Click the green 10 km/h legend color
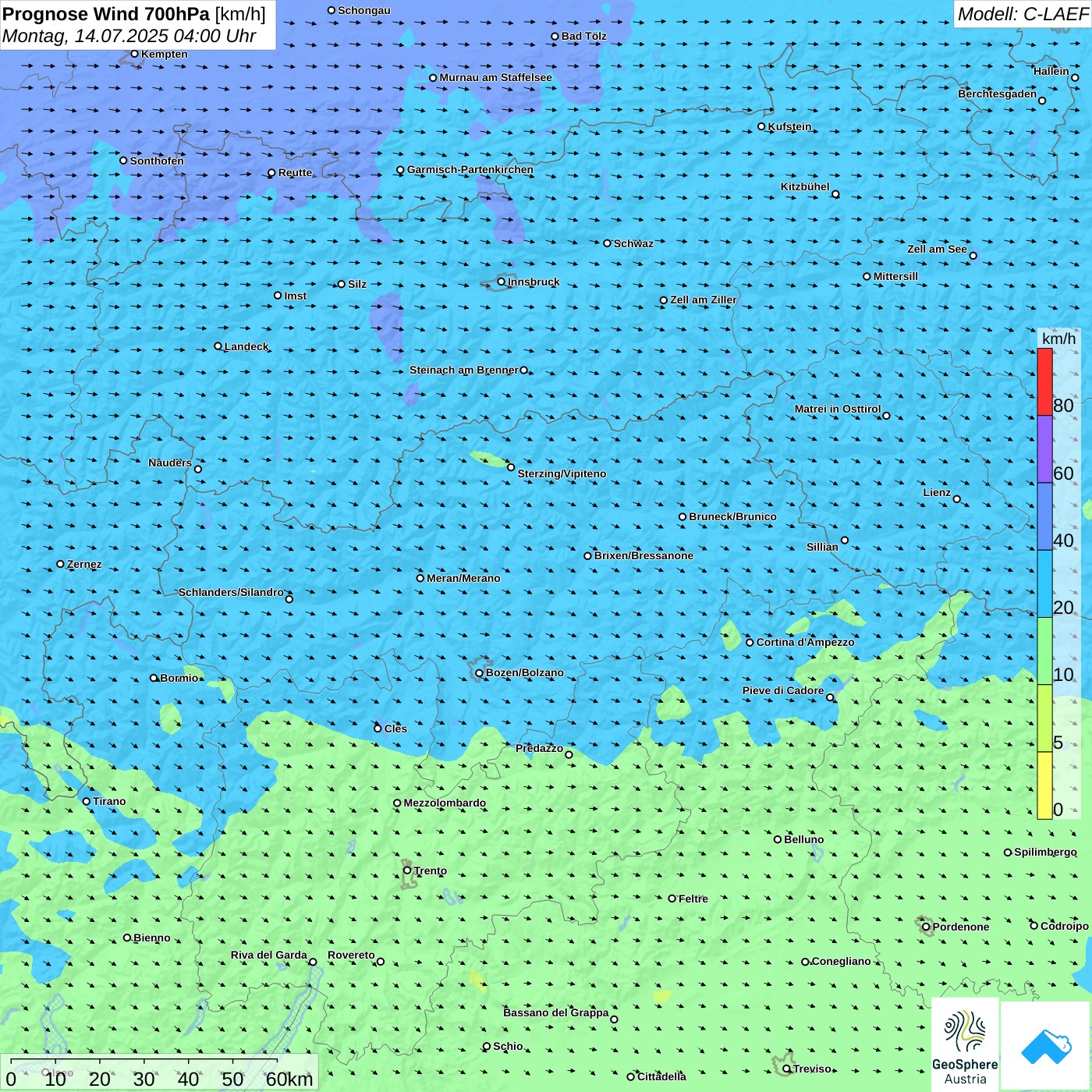 tap(1044, 651)
